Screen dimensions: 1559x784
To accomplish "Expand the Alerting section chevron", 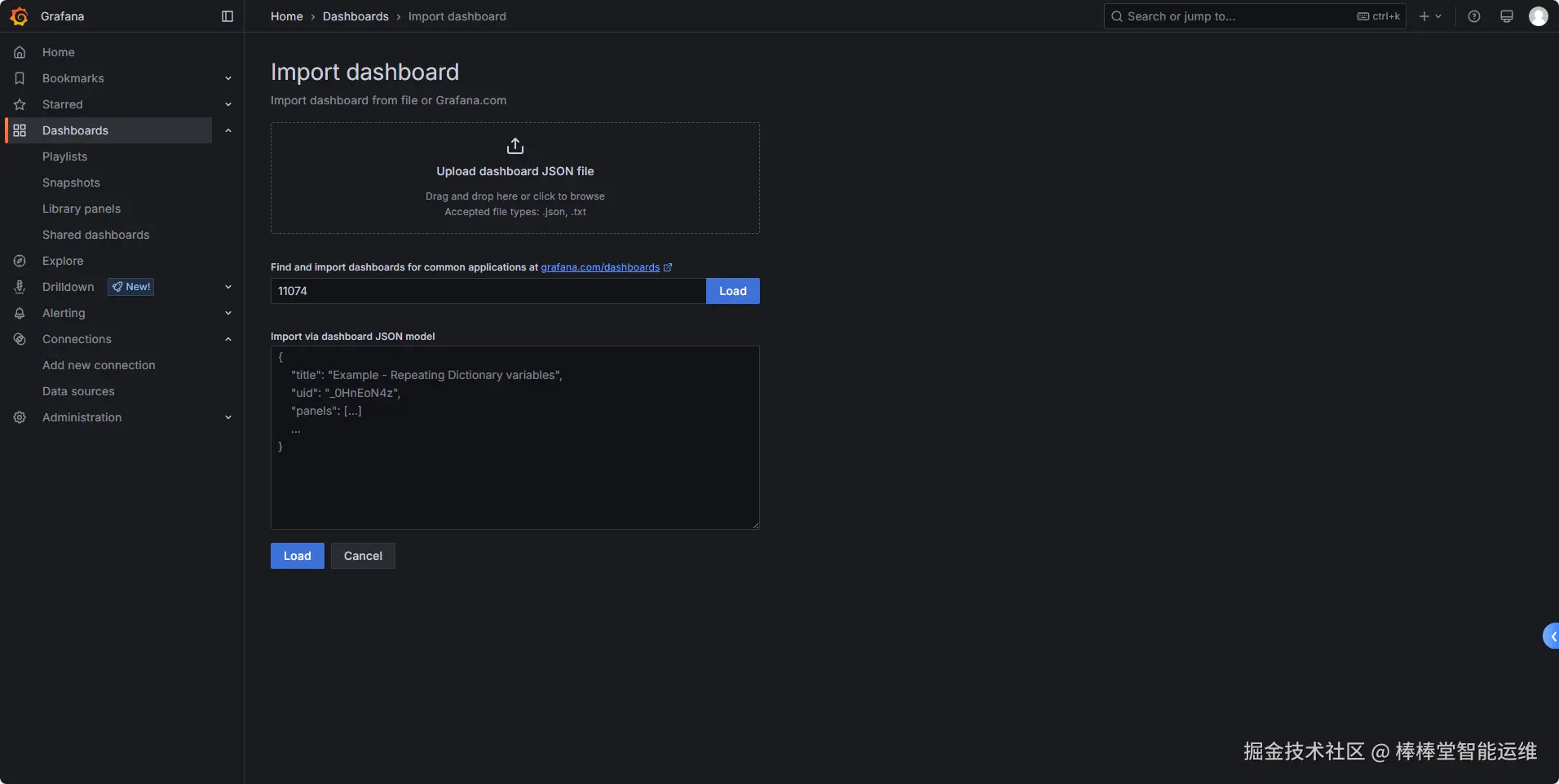I will pyautogui.click(x=228, y=313).
